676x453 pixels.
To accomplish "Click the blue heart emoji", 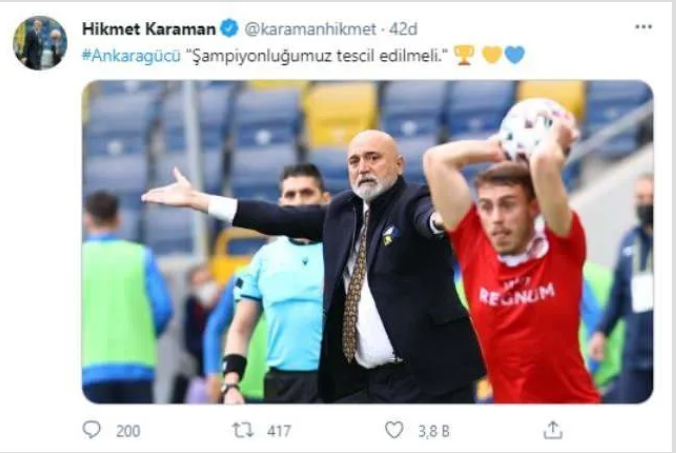I will point(515,55).
